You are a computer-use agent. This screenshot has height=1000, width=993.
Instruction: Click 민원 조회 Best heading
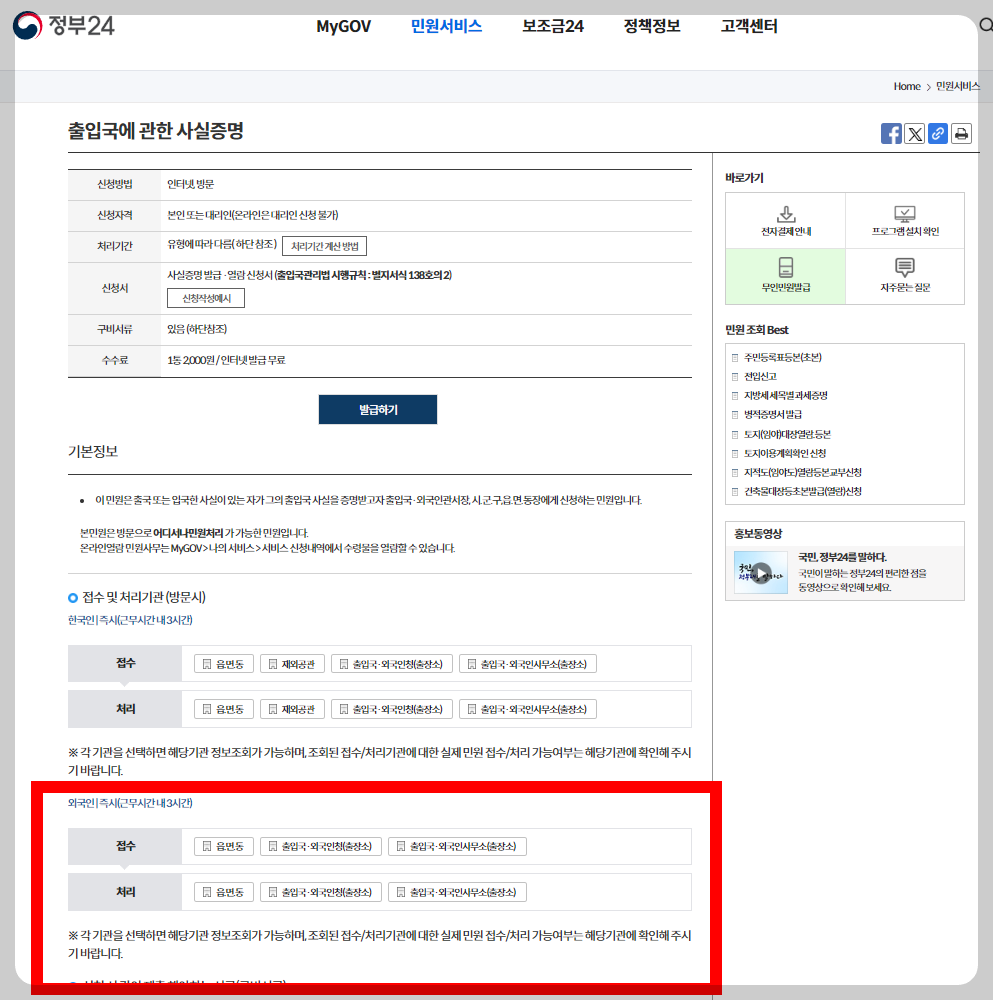click(757, 330)
